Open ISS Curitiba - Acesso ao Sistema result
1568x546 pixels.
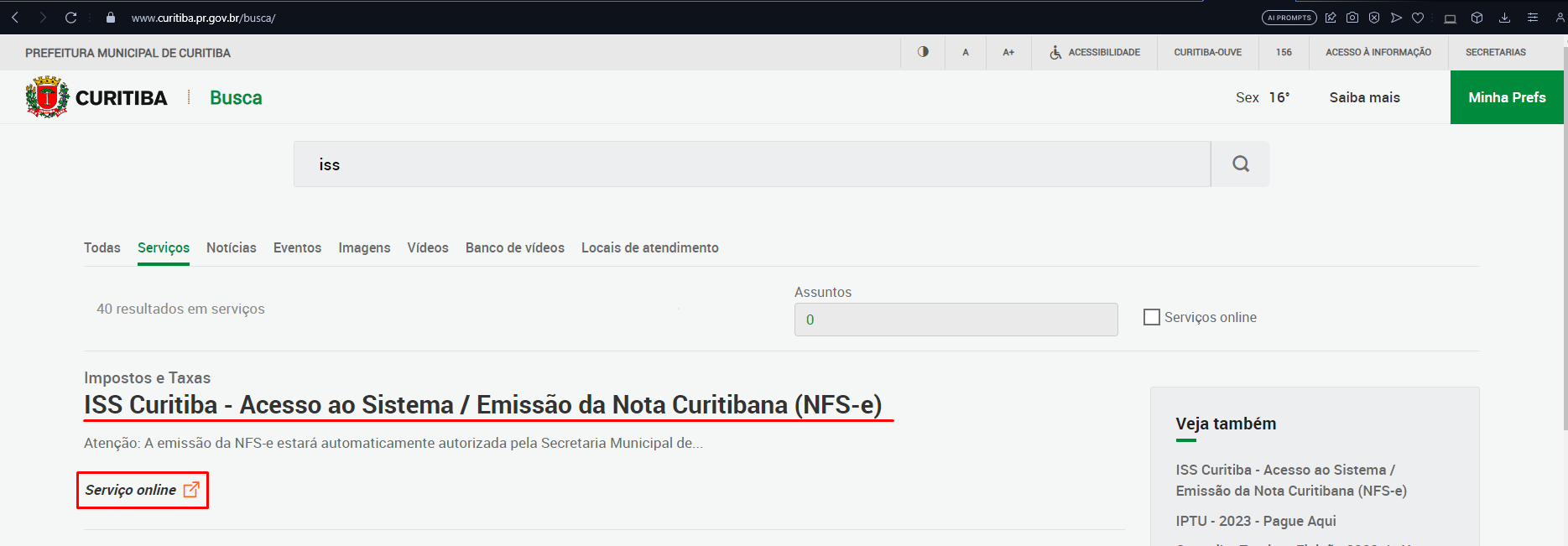coord(482,405)
